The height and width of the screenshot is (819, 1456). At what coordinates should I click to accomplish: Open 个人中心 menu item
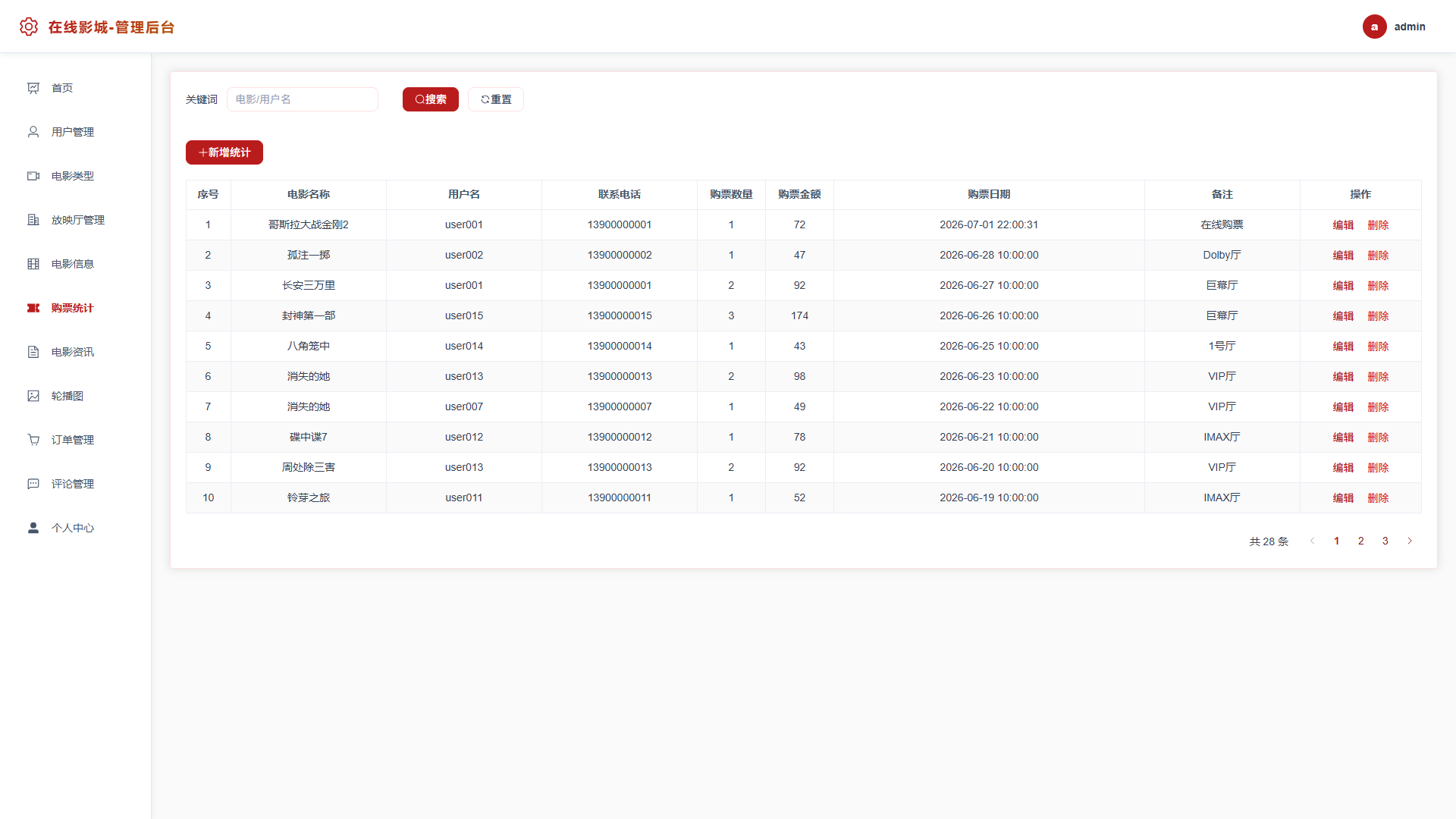pos(76,528)
